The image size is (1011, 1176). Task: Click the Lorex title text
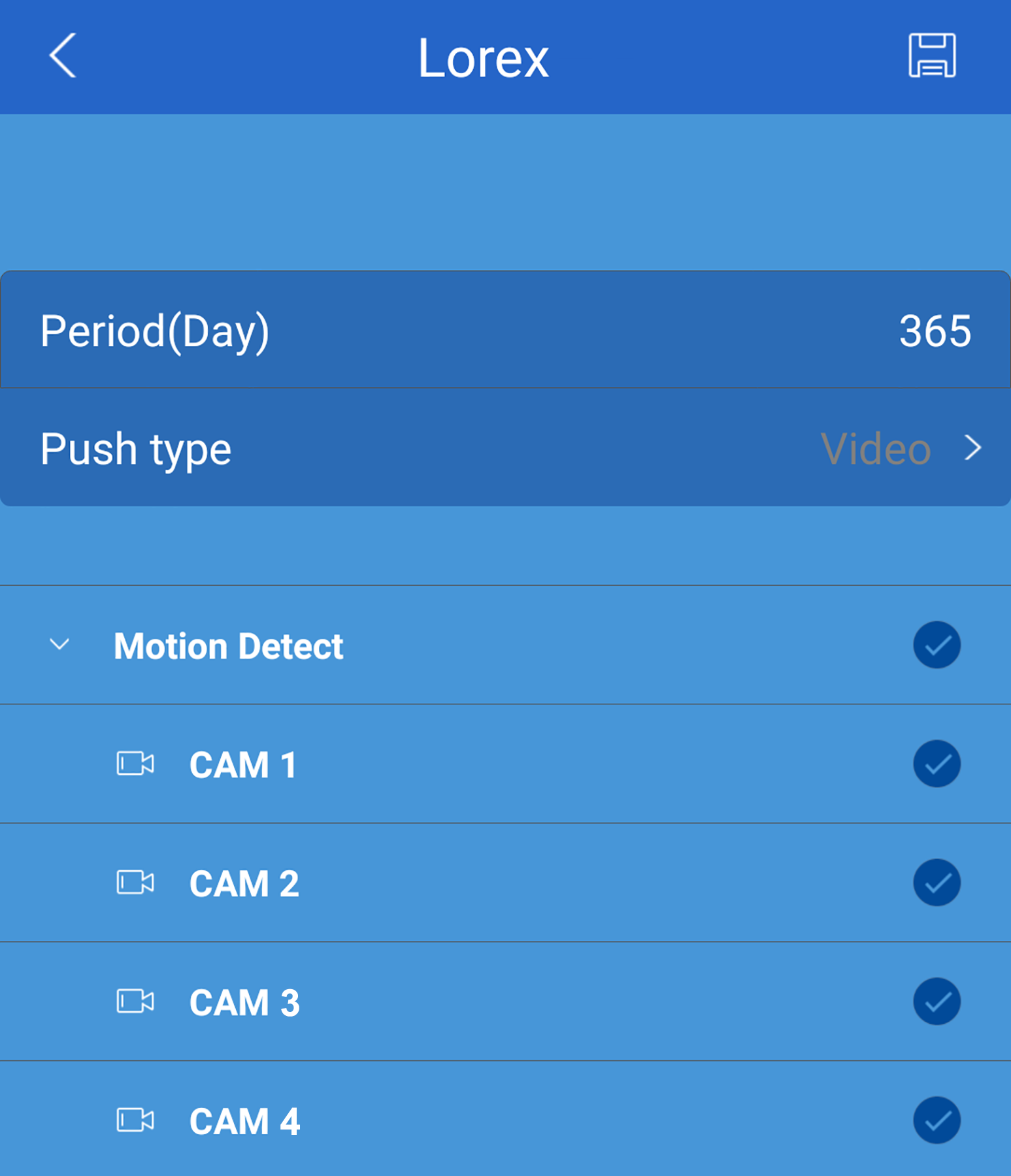[x=484, y=58]
